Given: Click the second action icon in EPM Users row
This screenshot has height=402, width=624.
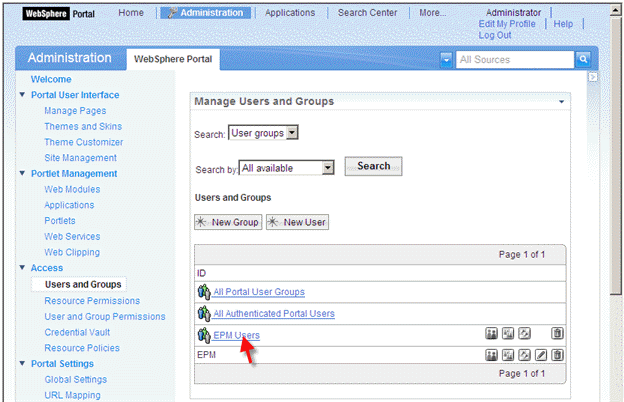Looking at the screenshot, I should (508, 334).
